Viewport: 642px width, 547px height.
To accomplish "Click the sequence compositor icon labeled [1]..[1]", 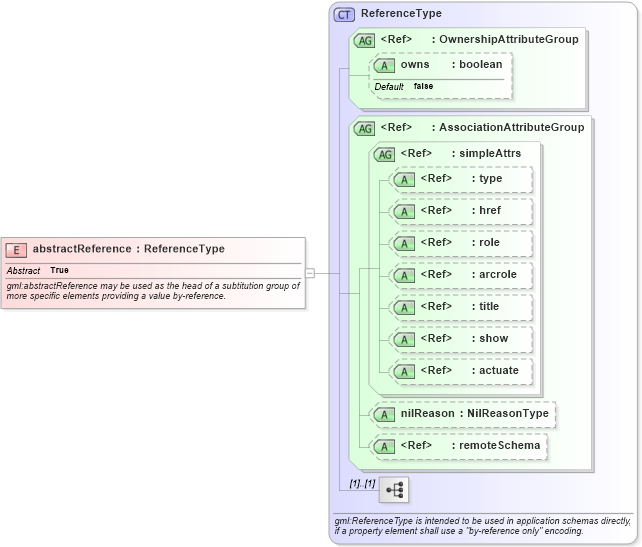I will pyautogui.click(x=394, y=490).
